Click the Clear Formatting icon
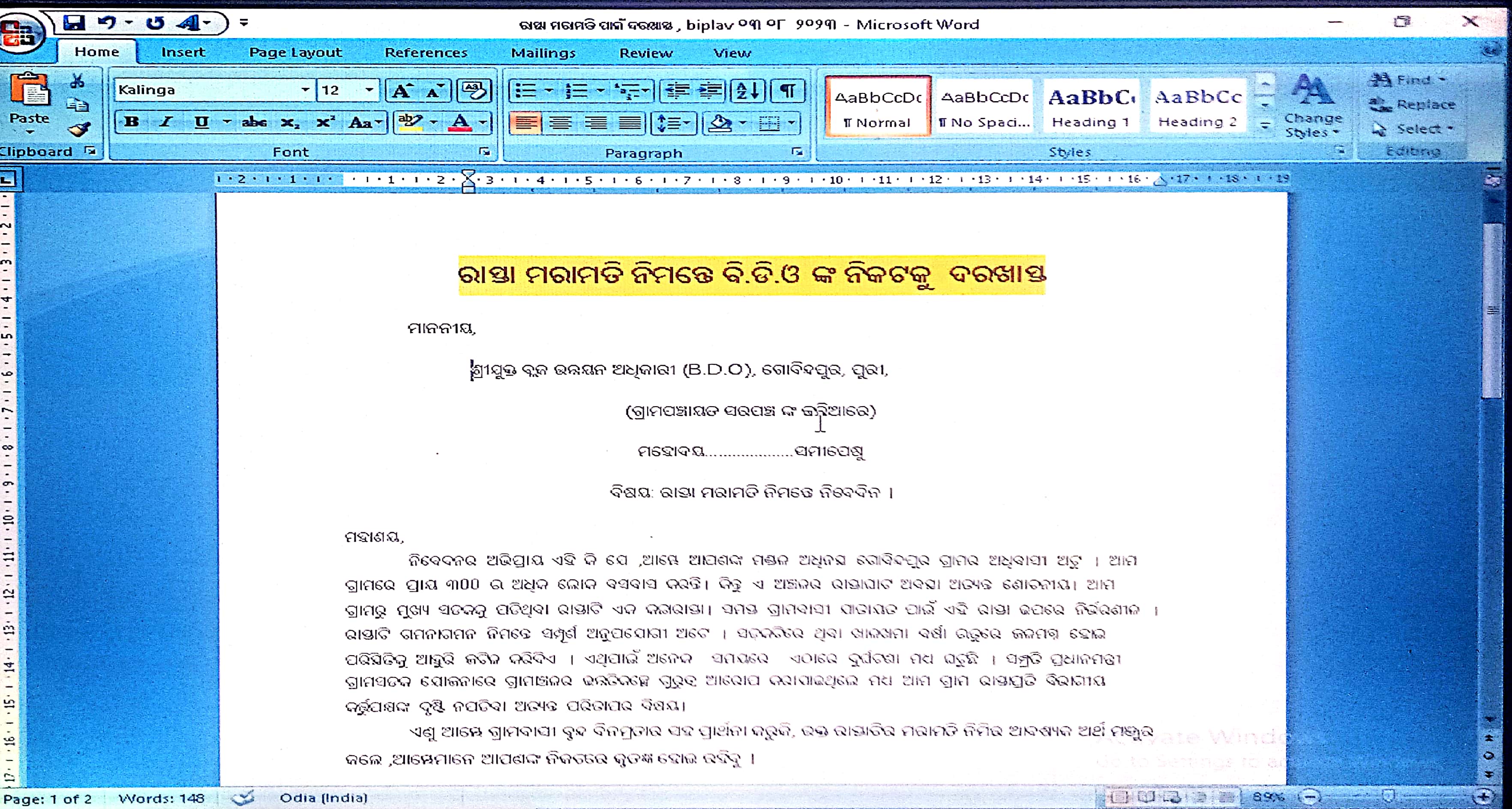1512x809 pixels. pyautogui.click(x=474, y=90)
